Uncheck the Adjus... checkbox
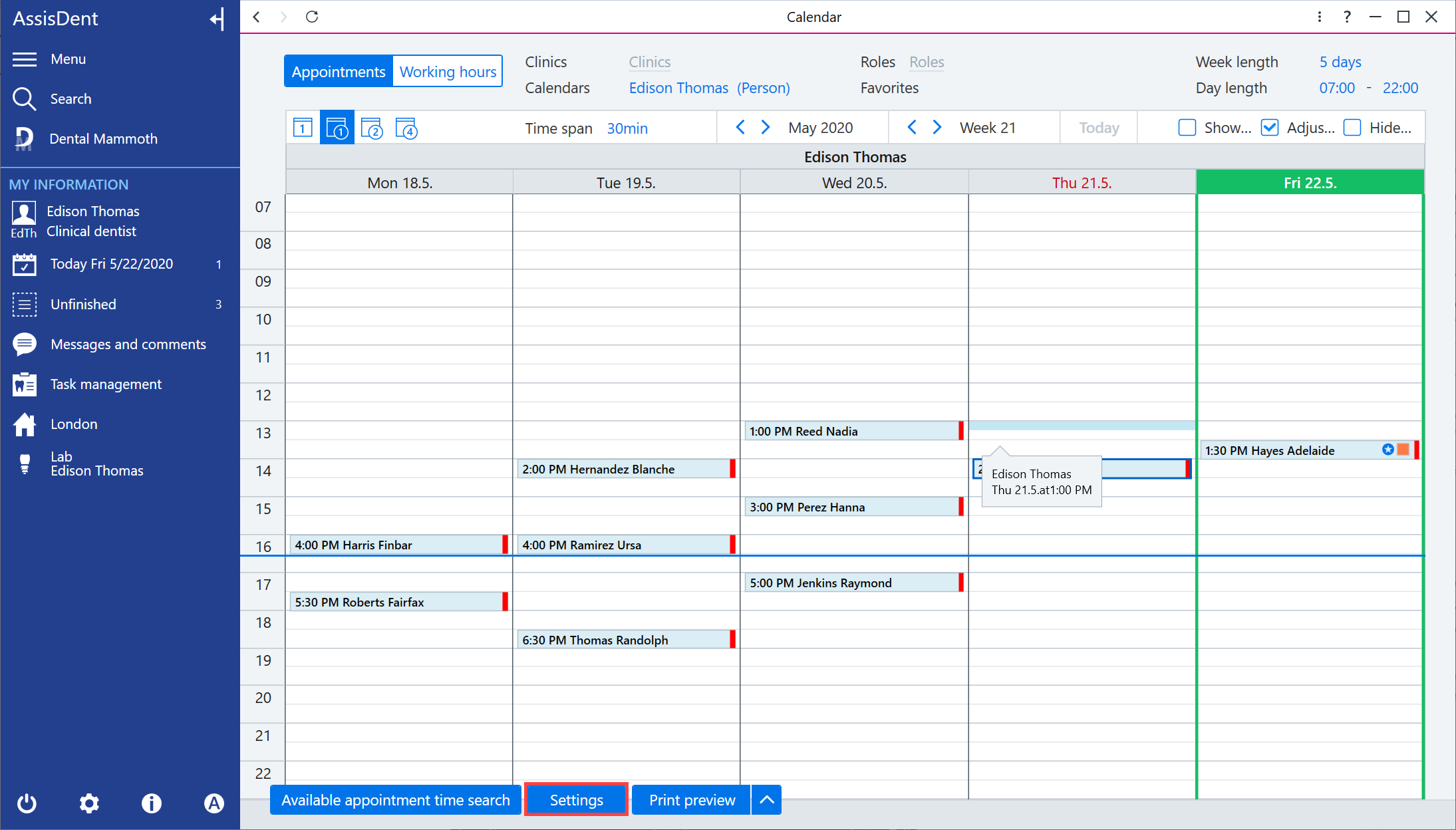This screenshot has width=1456, height=830. pos(1270,128)
